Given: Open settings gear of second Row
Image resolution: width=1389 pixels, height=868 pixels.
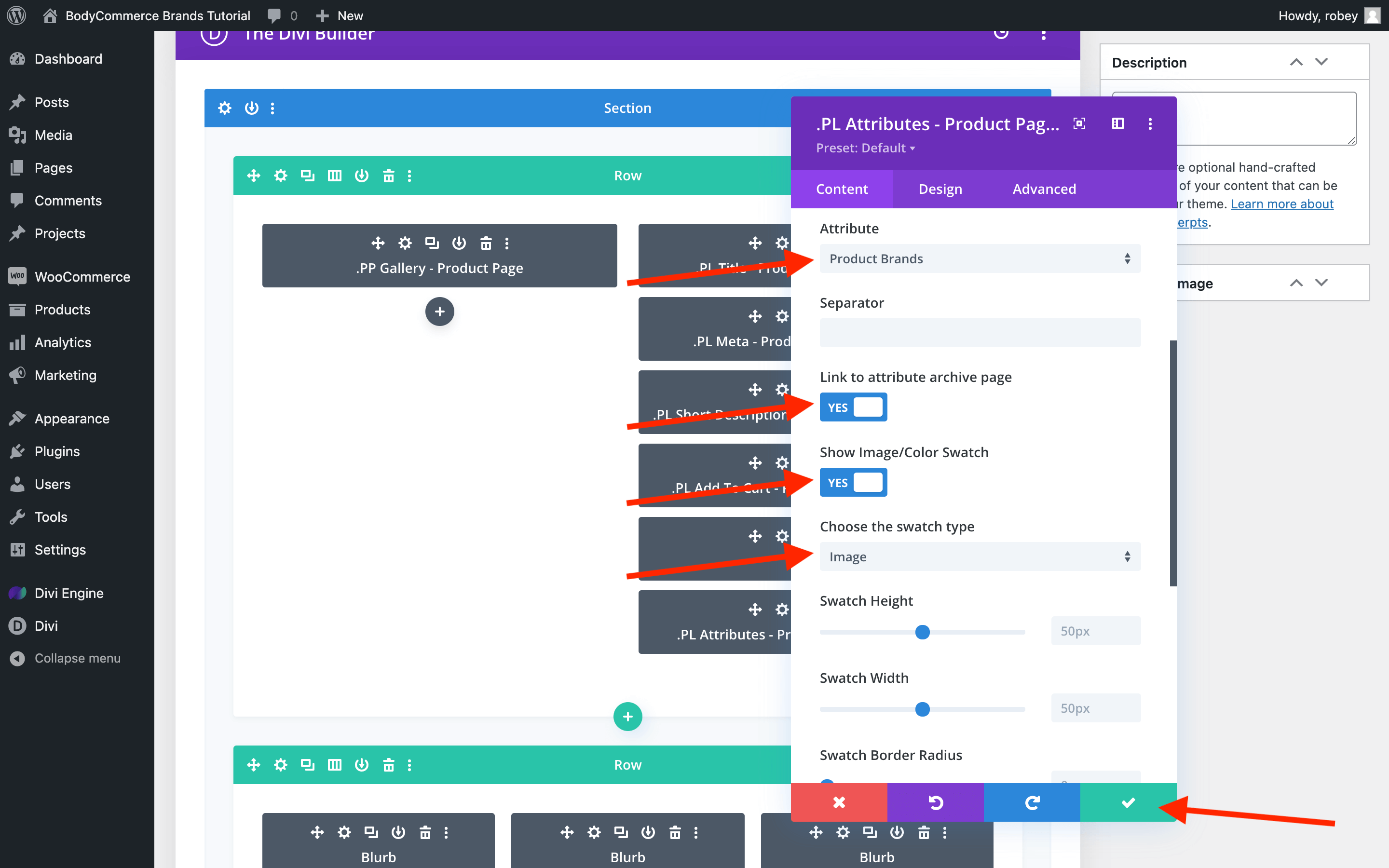Looking at the screenshot, I should pos(281,765).
